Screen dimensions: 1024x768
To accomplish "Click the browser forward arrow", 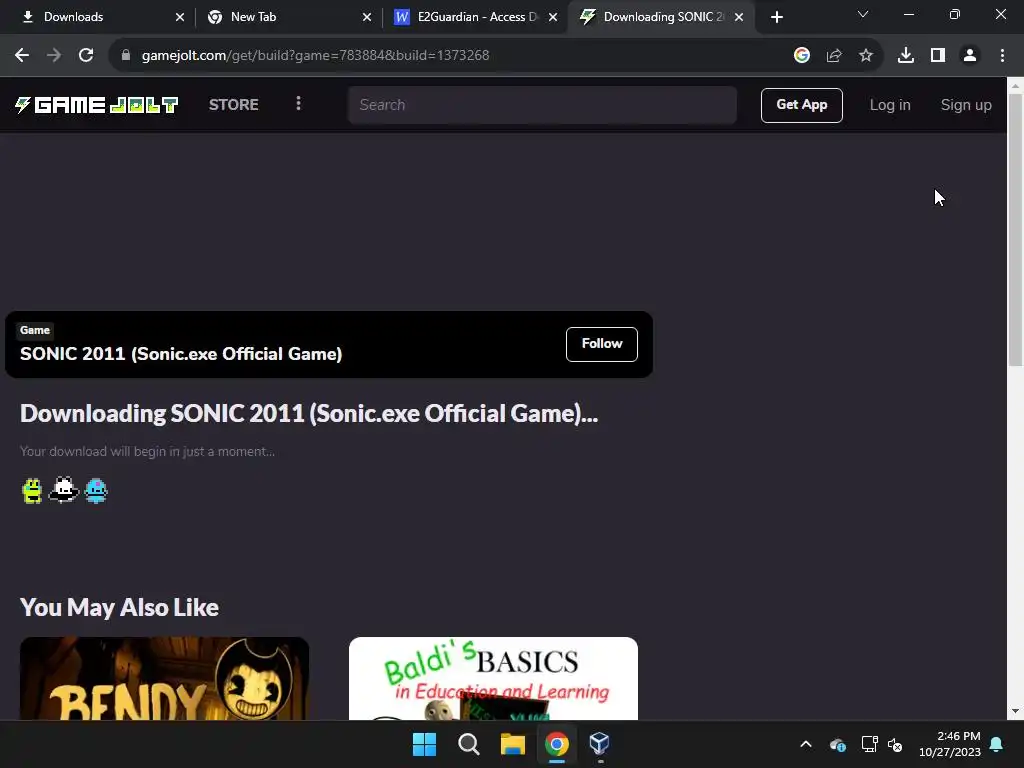I will (x=54, y=55).
